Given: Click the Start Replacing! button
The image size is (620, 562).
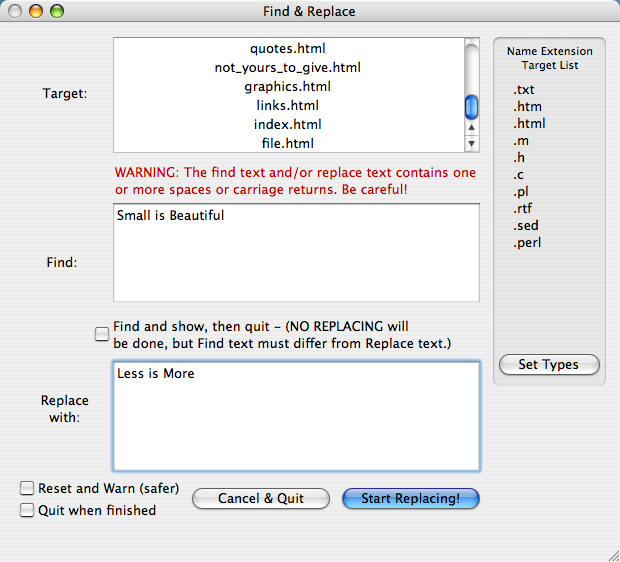Looking at the screenshot, I should pyautogui.click(x=410, y=498).
